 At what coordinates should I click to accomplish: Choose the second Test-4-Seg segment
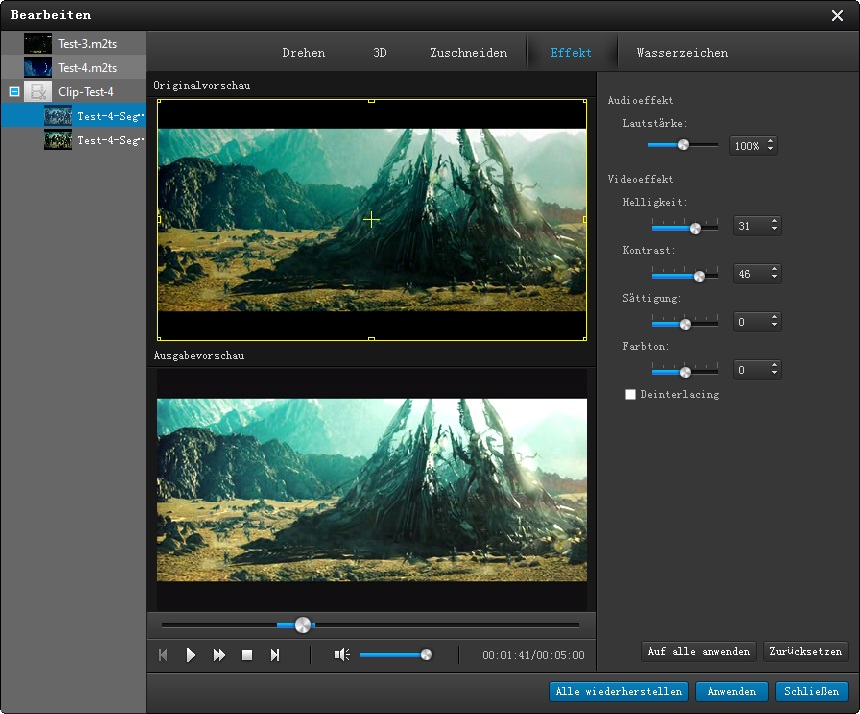73,140
